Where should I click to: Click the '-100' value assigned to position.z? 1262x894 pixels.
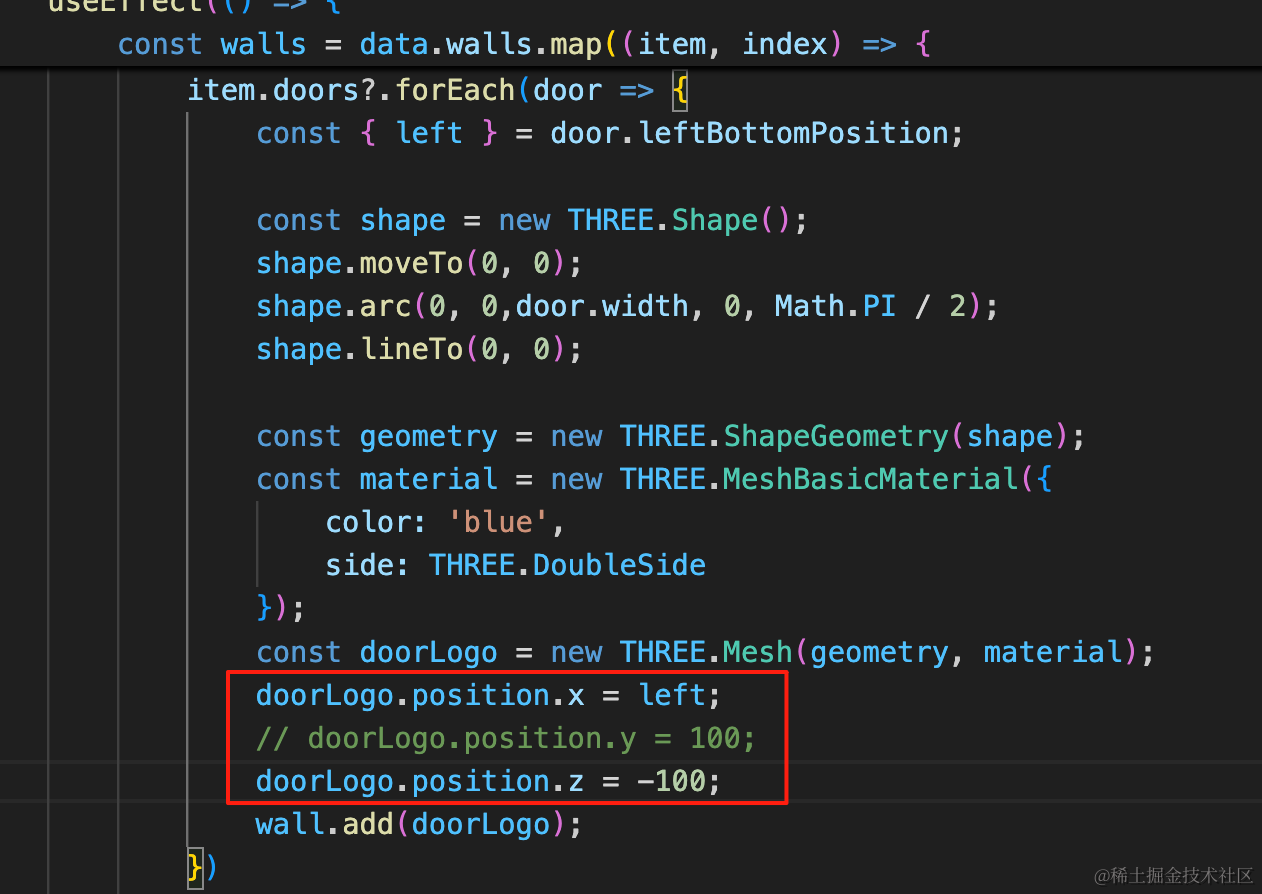tap(671, 781)
